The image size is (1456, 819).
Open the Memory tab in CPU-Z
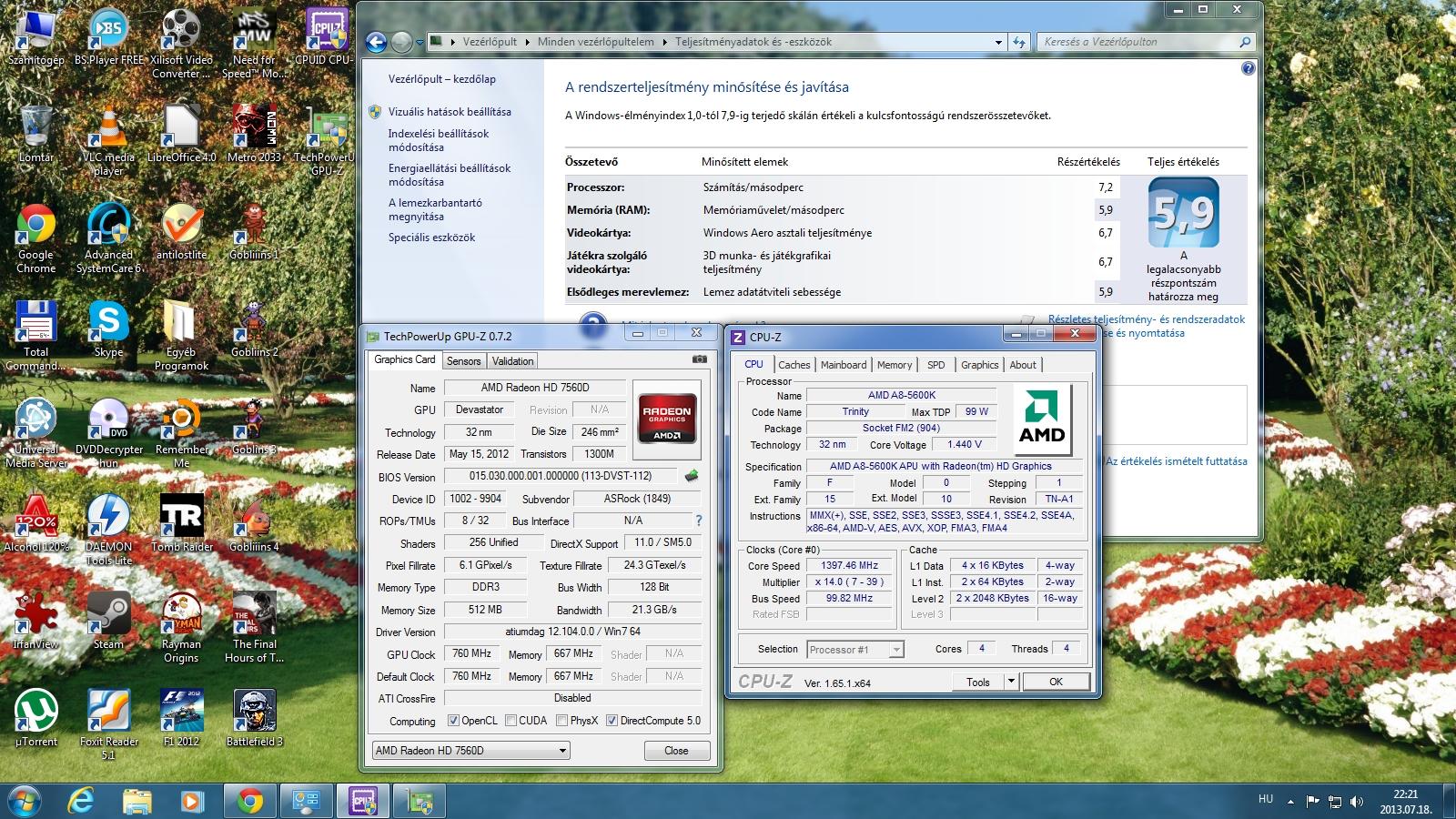click(x=895, y=365)
